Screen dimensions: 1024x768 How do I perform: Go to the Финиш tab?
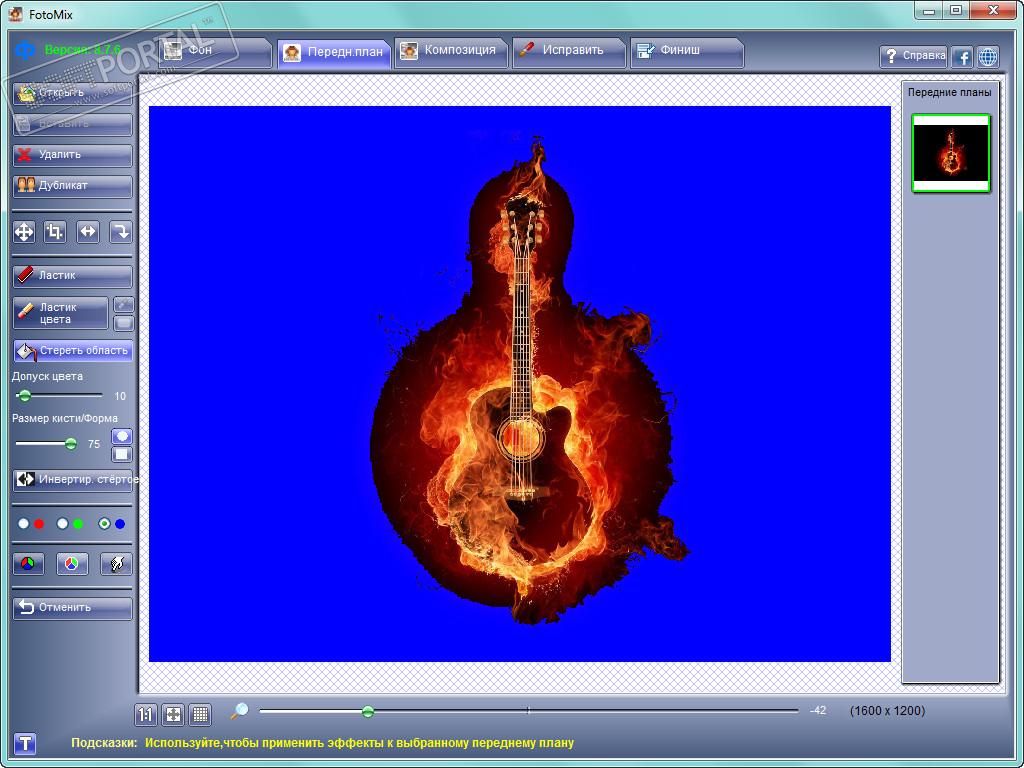[x=686, y=52]
